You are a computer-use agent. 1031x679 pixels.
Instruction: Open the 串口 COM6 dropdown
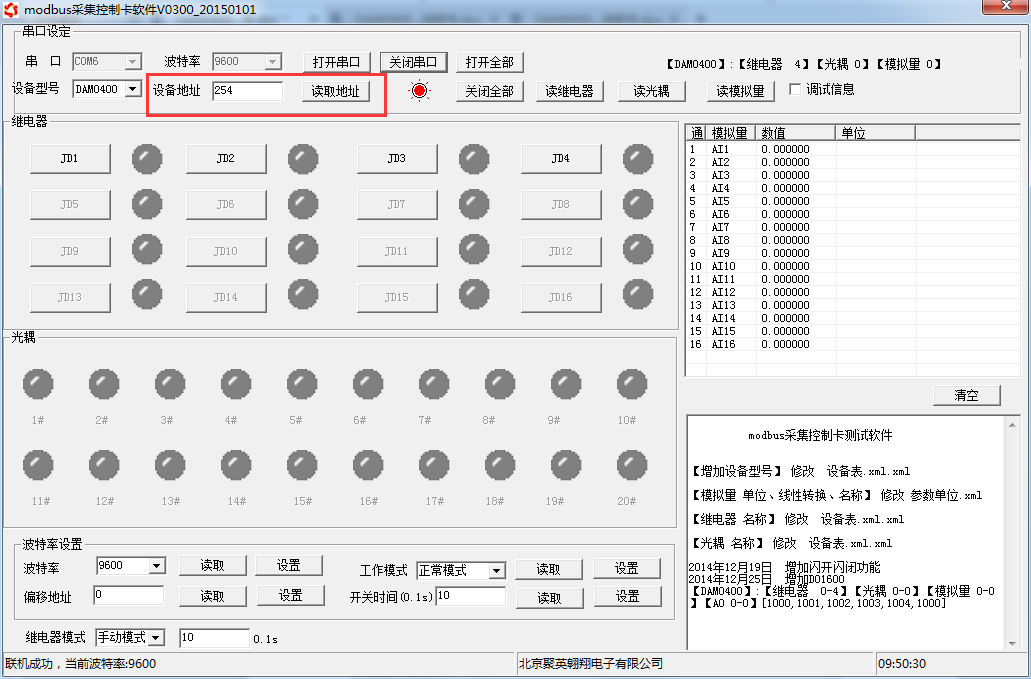point(133,62)
